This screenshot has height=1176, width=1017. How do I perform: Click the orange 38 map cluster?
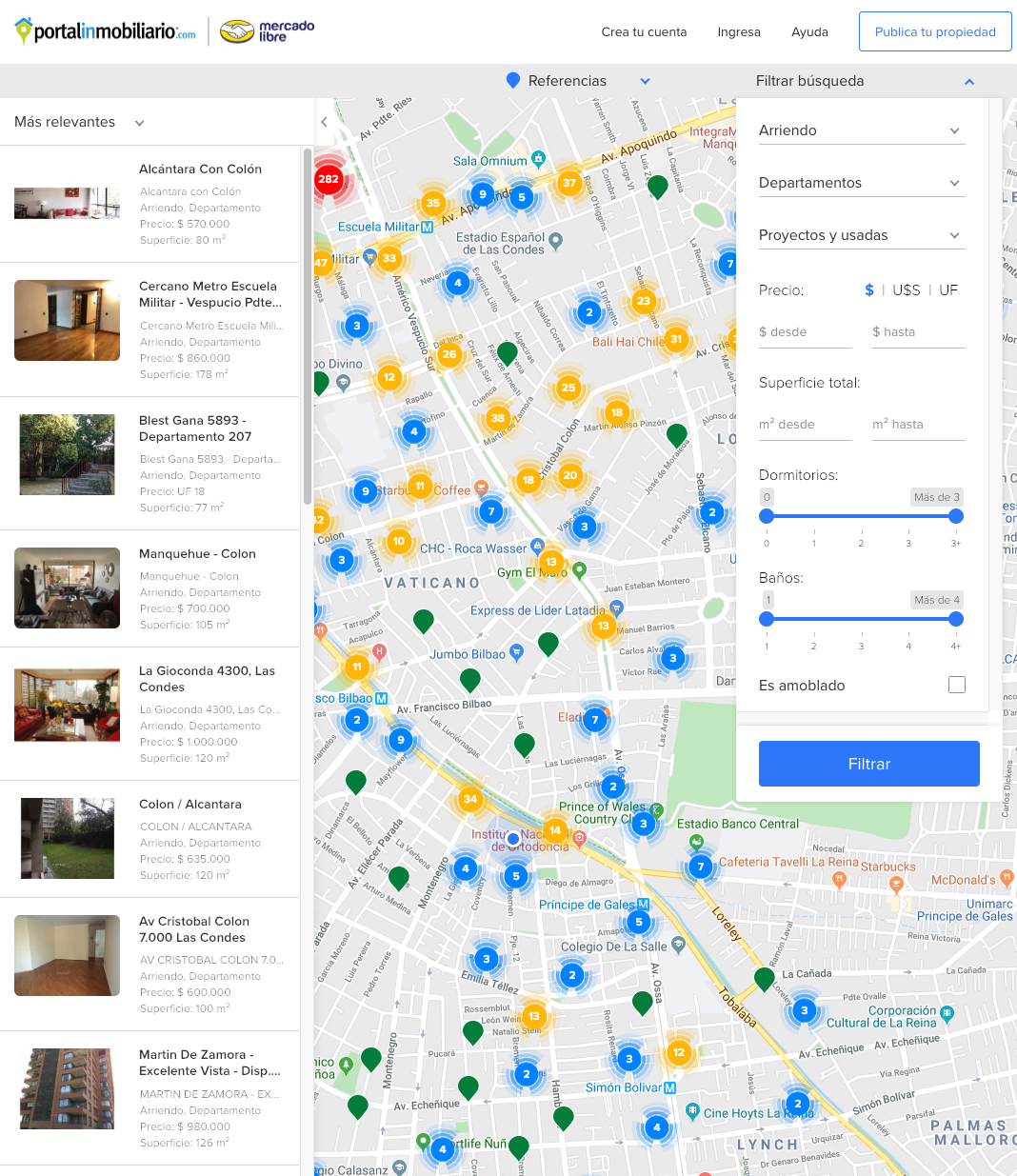pos(498,418)
